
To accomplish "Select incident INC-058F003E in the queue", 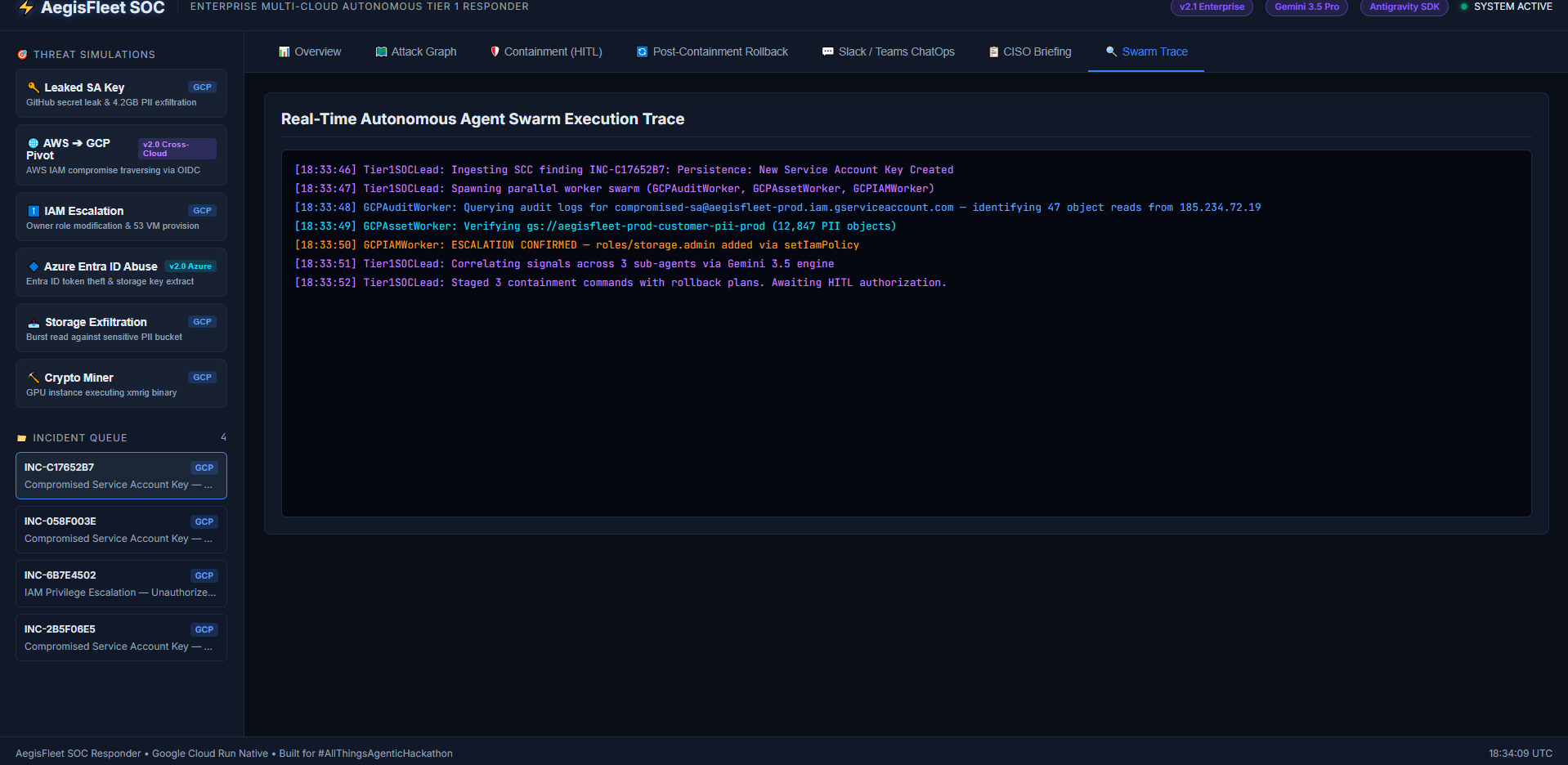I will (x=121, y=530).
